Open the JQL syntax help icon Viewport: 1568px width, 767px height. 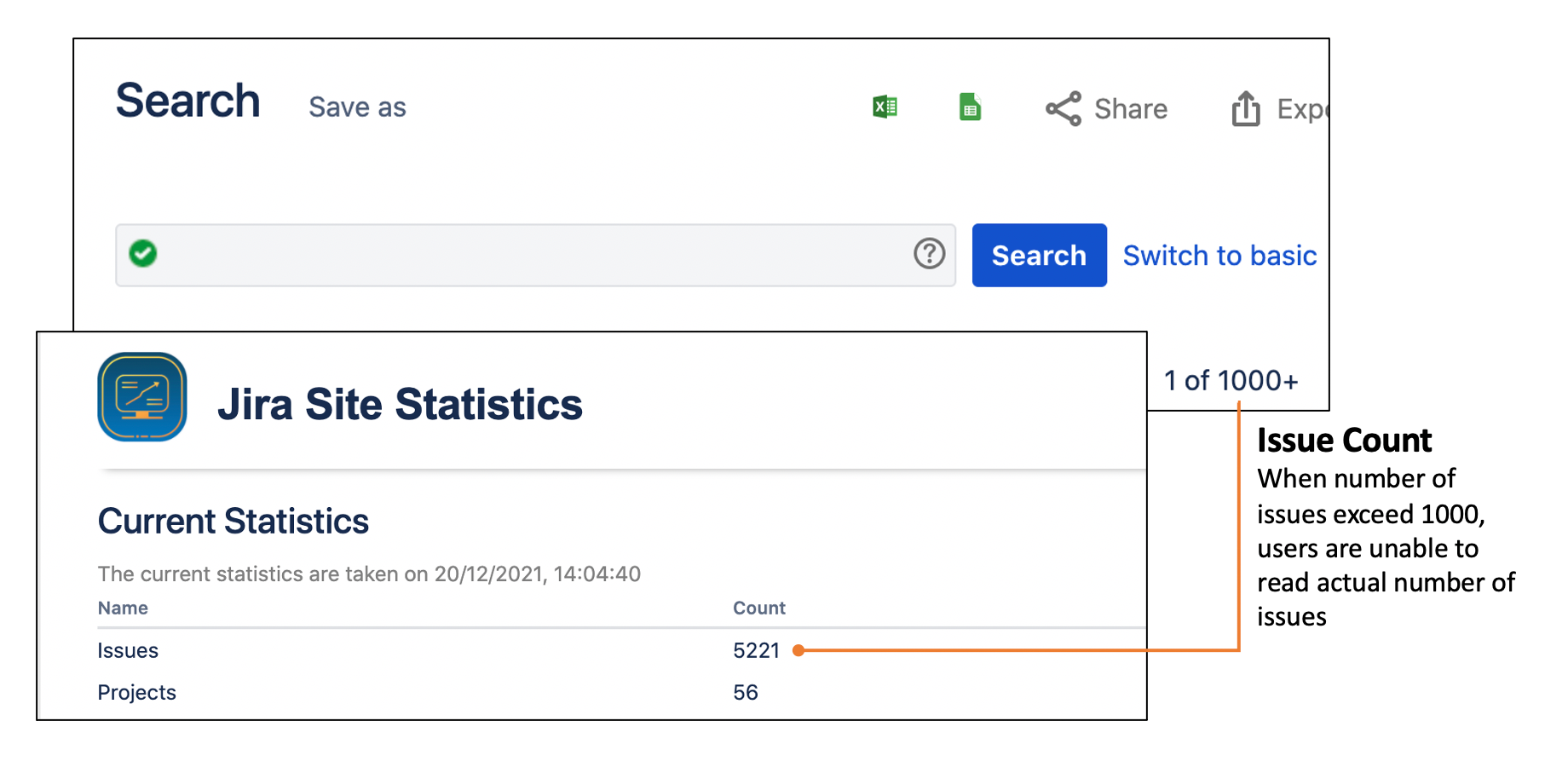[930, 253]
